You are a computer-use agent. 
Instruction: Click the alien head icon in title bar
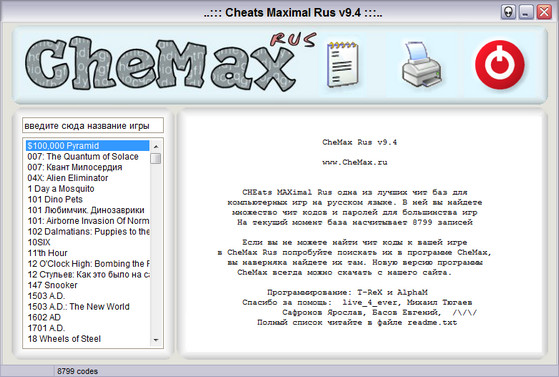click(508, 12)
